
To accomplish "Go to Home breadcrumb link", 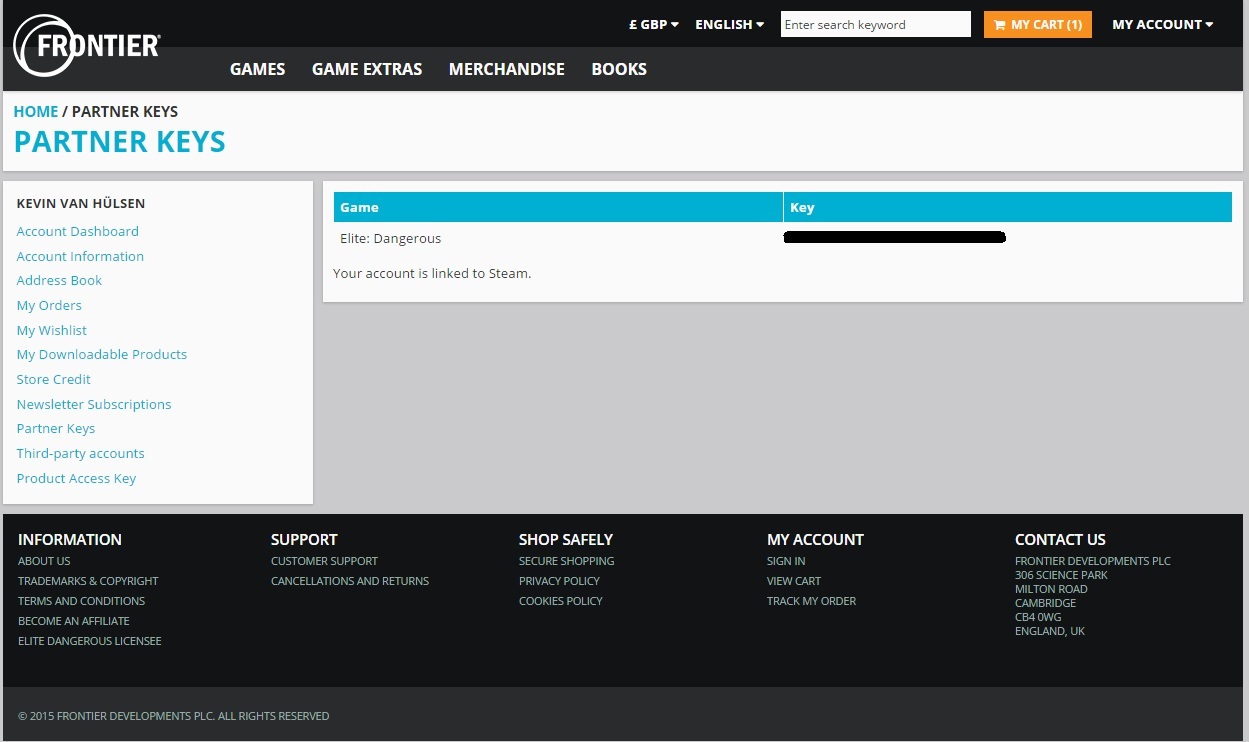I will (x=36, y=111).
